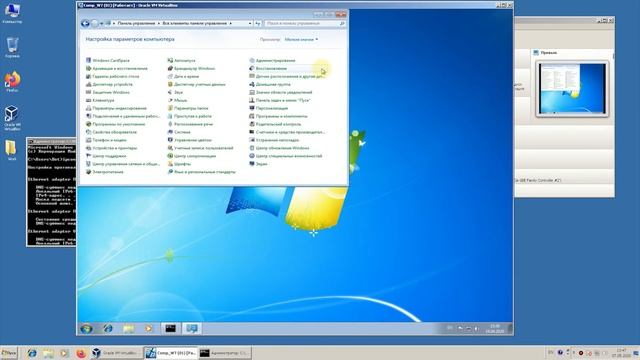This screenshot has height=360, width=640.
Task: Open Мышь (Mouse) settings
Action: click(178, 100)
